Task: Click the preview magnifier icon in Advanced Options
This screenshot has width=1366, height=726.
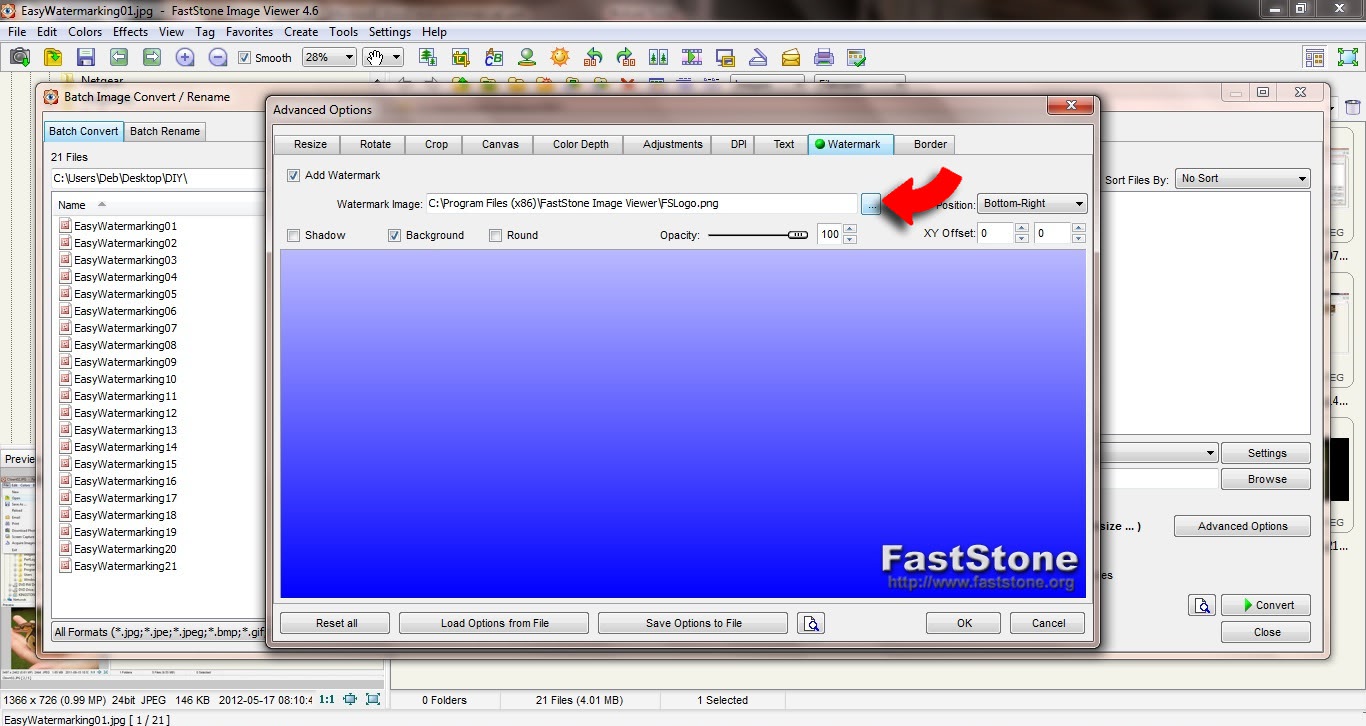Action: point(811,623)
